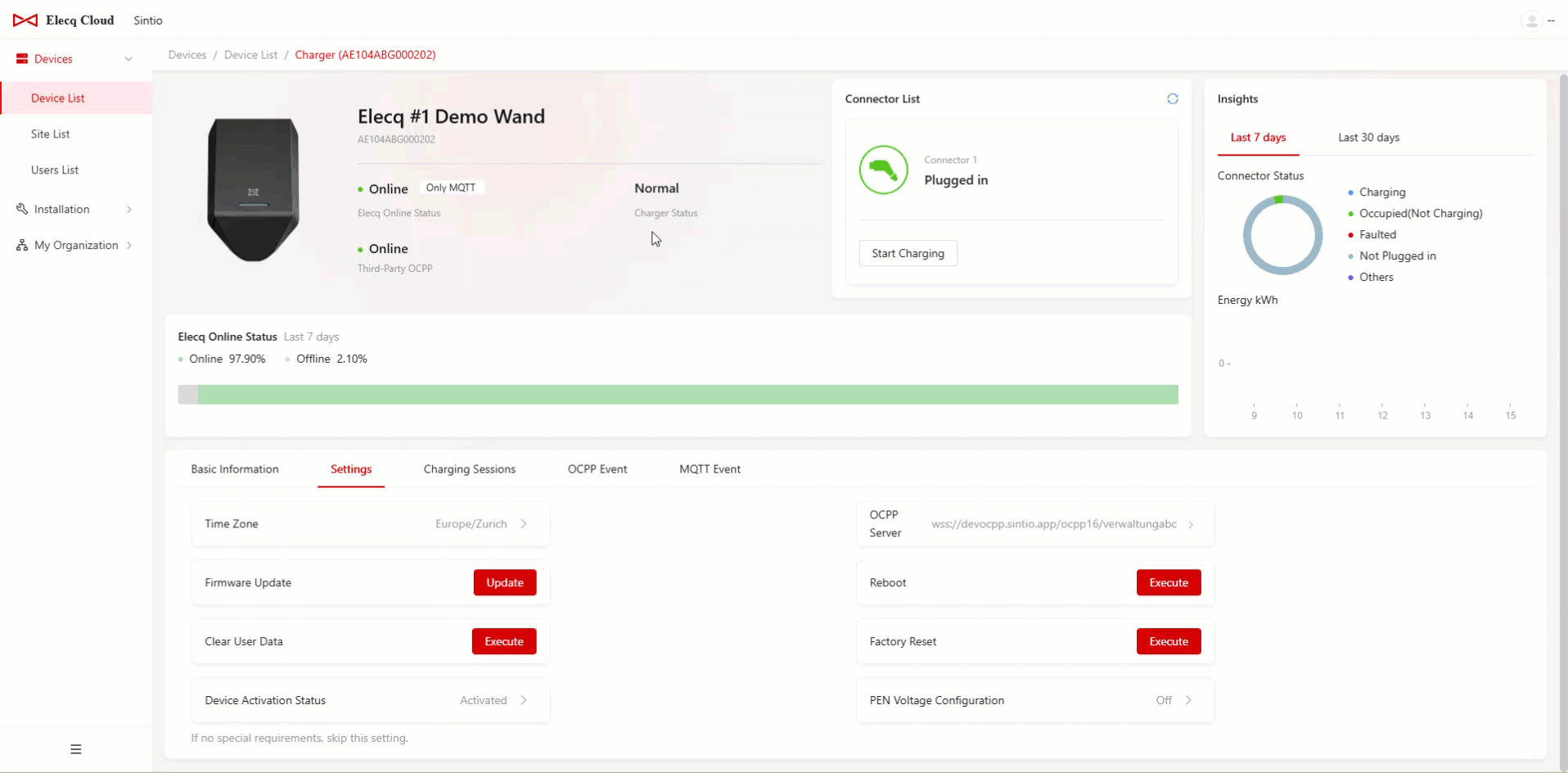The height and width of the screenshot is (773, 1568).
Task: Refresh the Connector List
Action: pyautogui.click(x=1173, y=98)
